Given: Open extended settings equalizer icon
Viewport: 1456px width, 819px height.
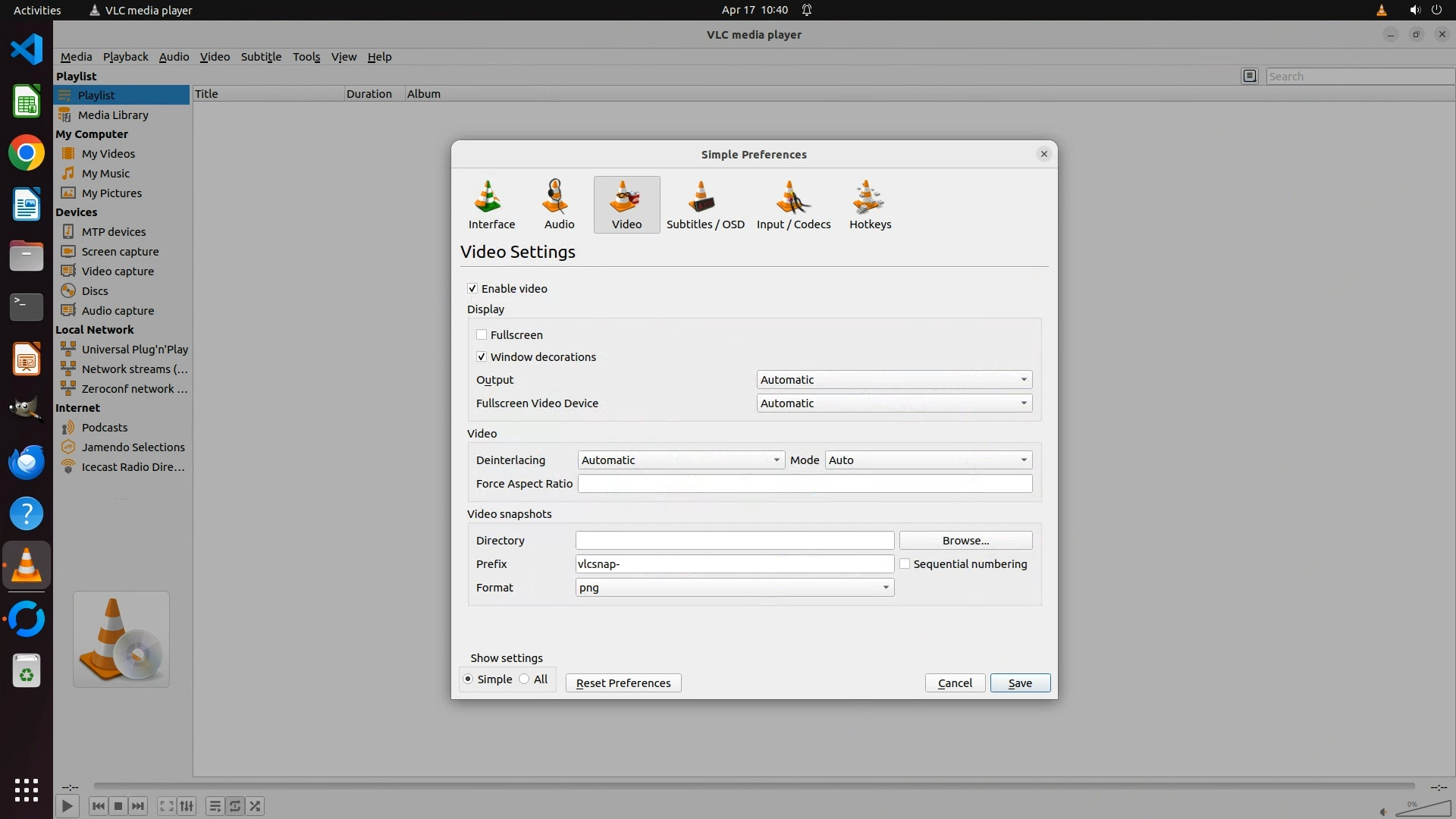Looking at the screenshot, I should (x=187, y=806).
